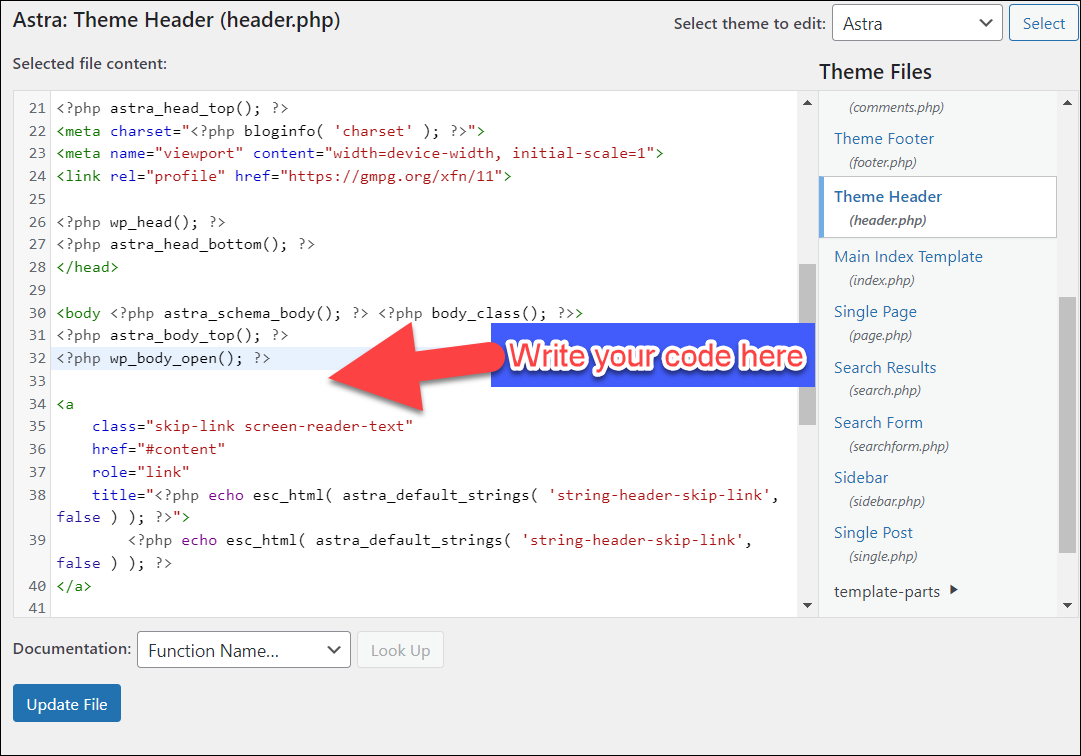Screen dimensions: 1081x756
Task: Click the title attribute on line 38
Action: [435, 495]
